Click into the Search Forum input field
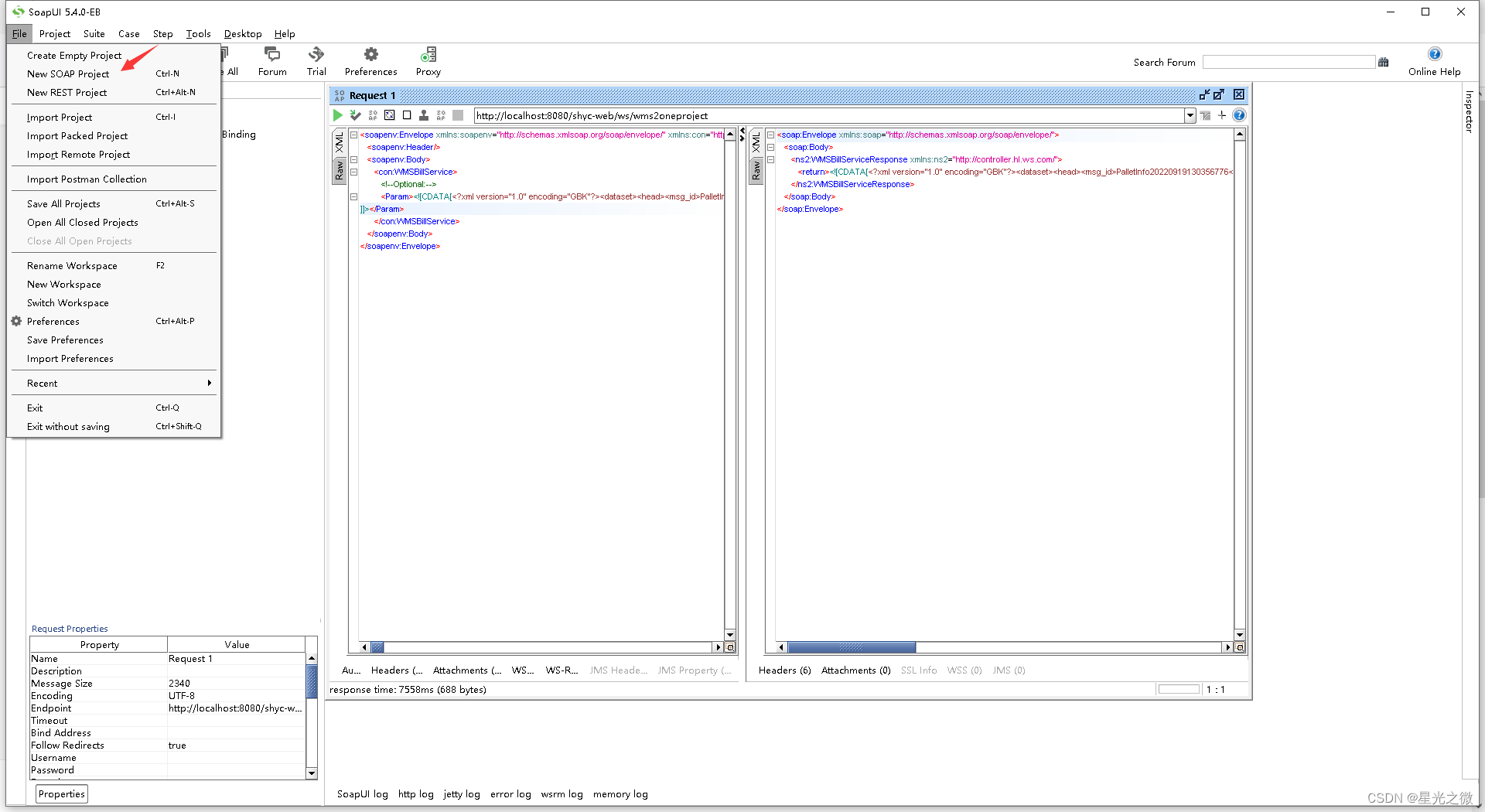This screenshot has height=812, width=1485. (x=1289, y=62)
